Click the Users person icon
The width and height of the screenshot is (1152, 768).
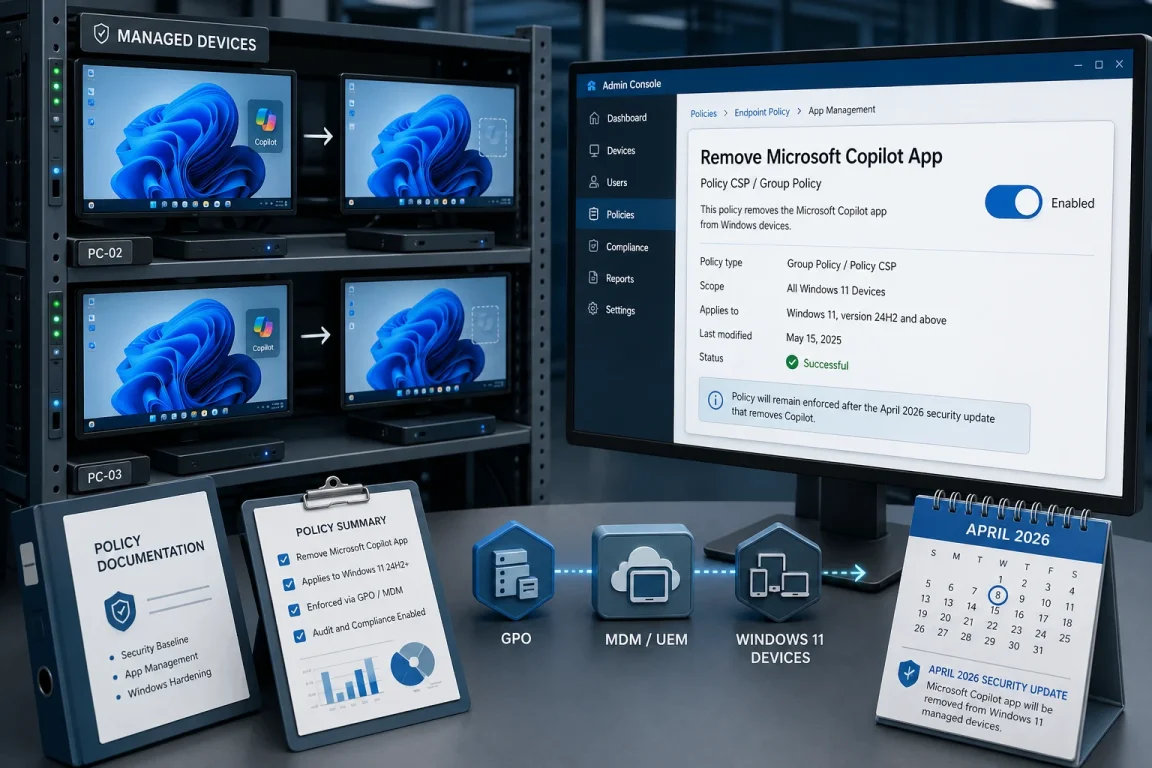tap(594, 182)
